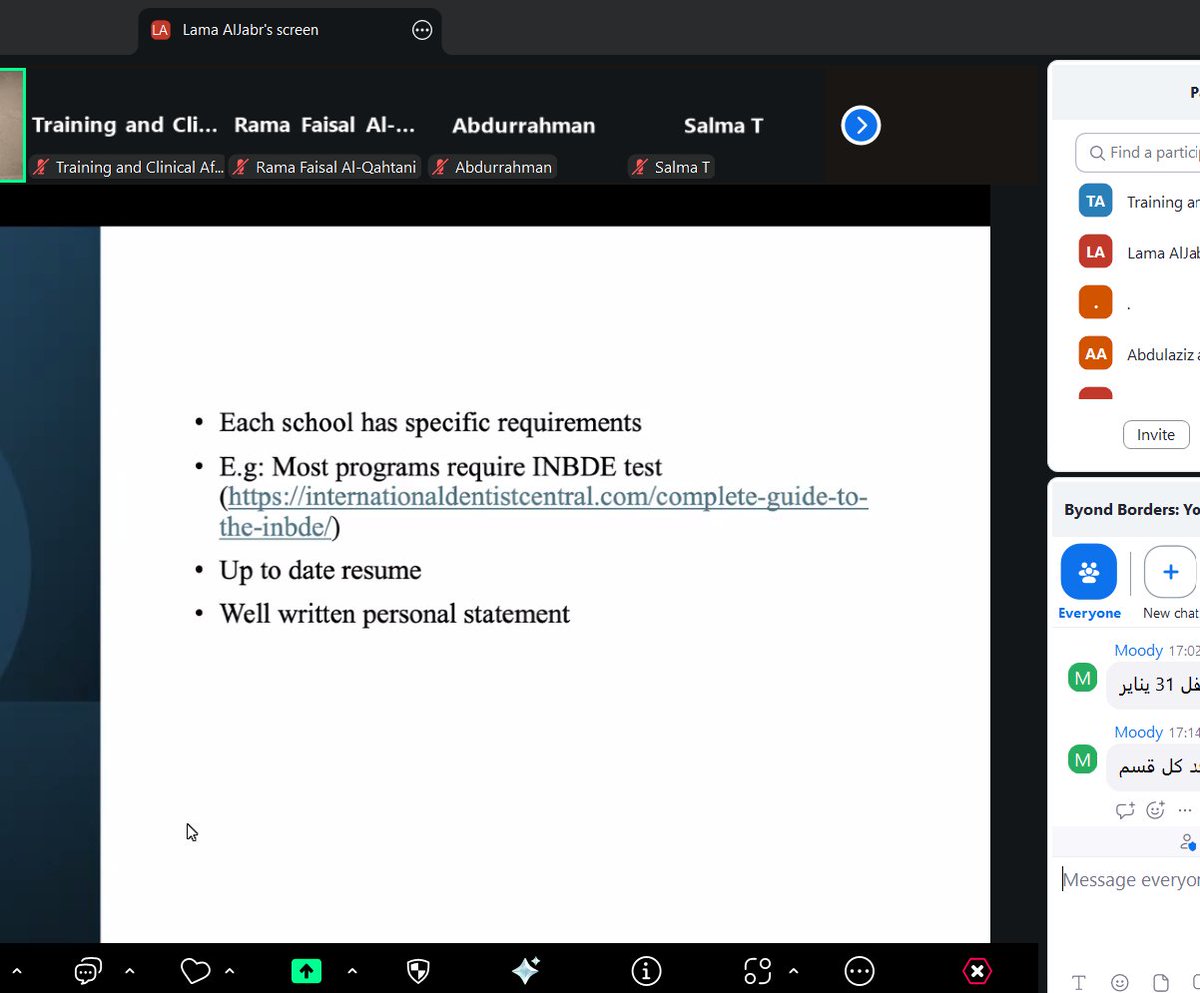Click the red leave meeting icon
Viewport: 1200px width, 993px height.
(977, 970)
